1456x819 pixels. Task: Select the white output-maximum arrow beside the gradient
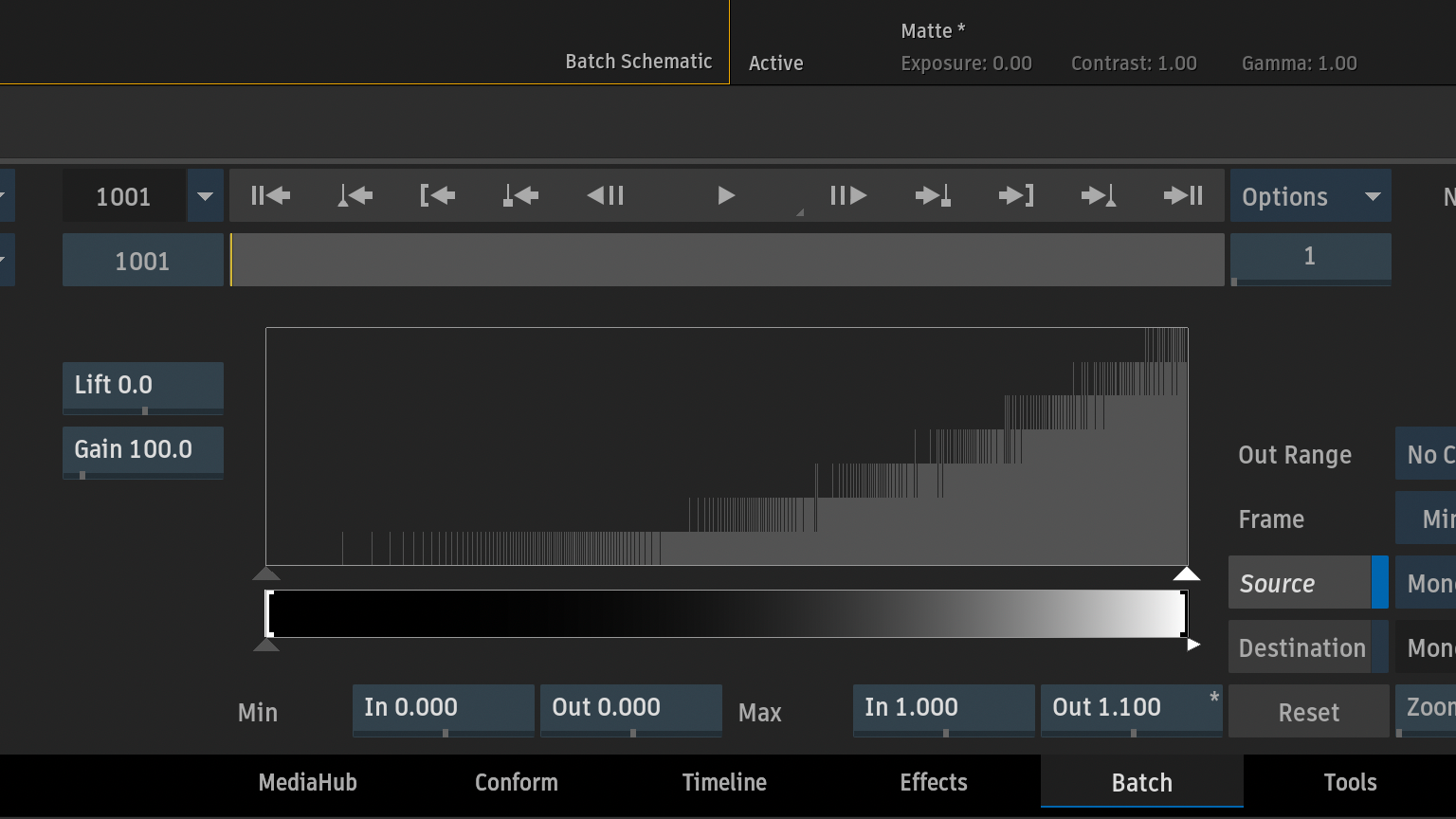click(x=1193, y=645)
